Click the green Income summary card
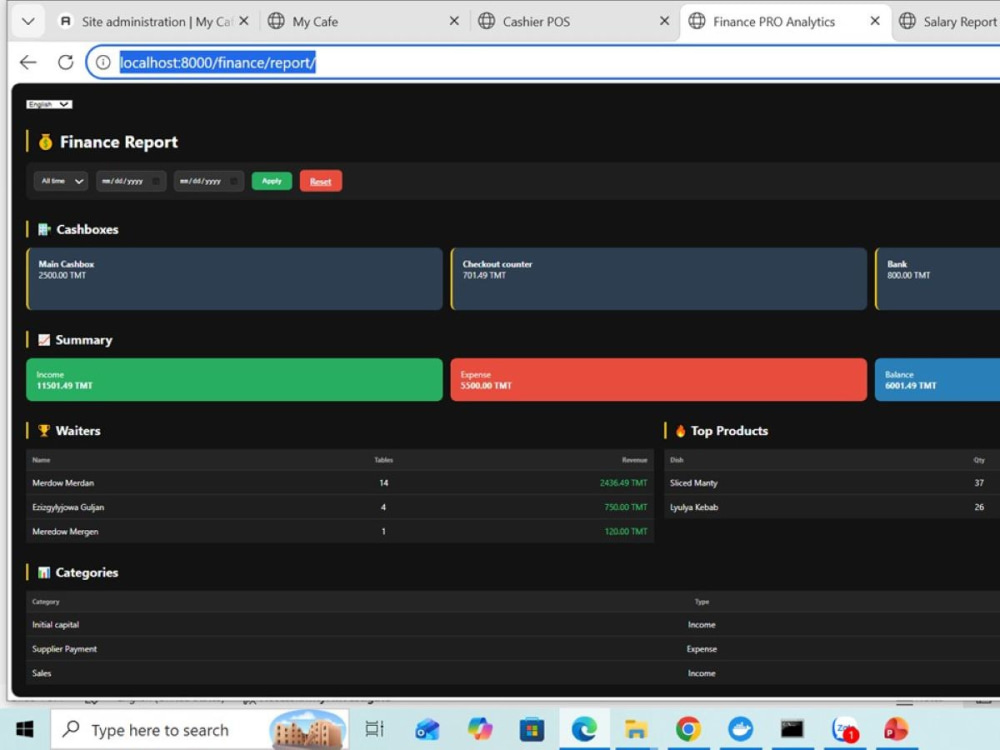 tap(235, 379)
